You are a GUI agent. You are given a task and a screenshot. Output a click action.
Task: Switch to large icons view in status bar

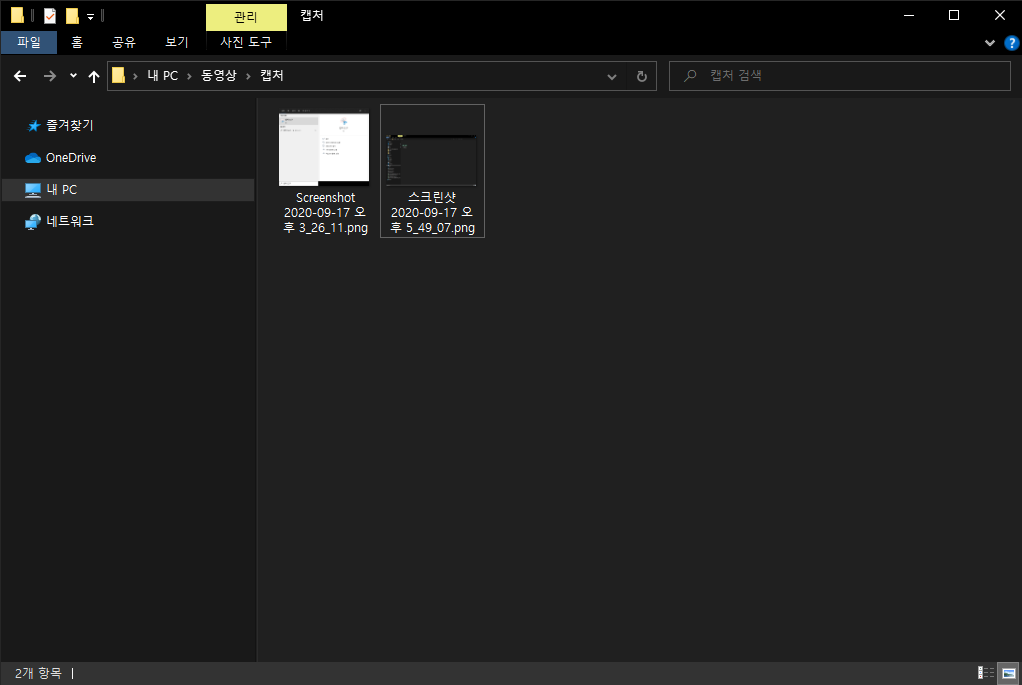1008,673
